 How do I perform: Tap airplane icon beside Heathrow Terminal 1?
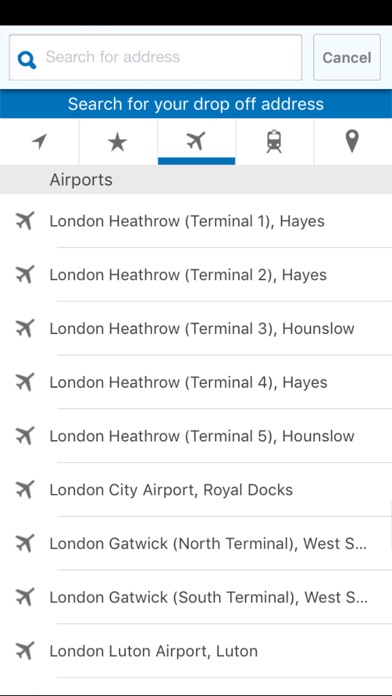(x=25, y=221)
